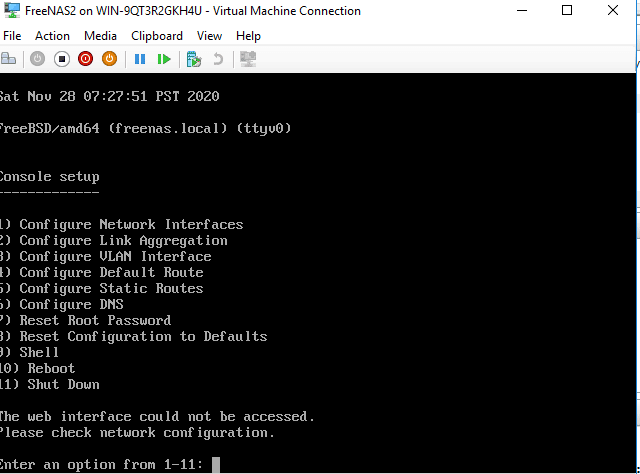Click the Ctrl+Alt+Del toolbar icon
This screenshot has width=640, height=474.
click(x=8, y=59)
